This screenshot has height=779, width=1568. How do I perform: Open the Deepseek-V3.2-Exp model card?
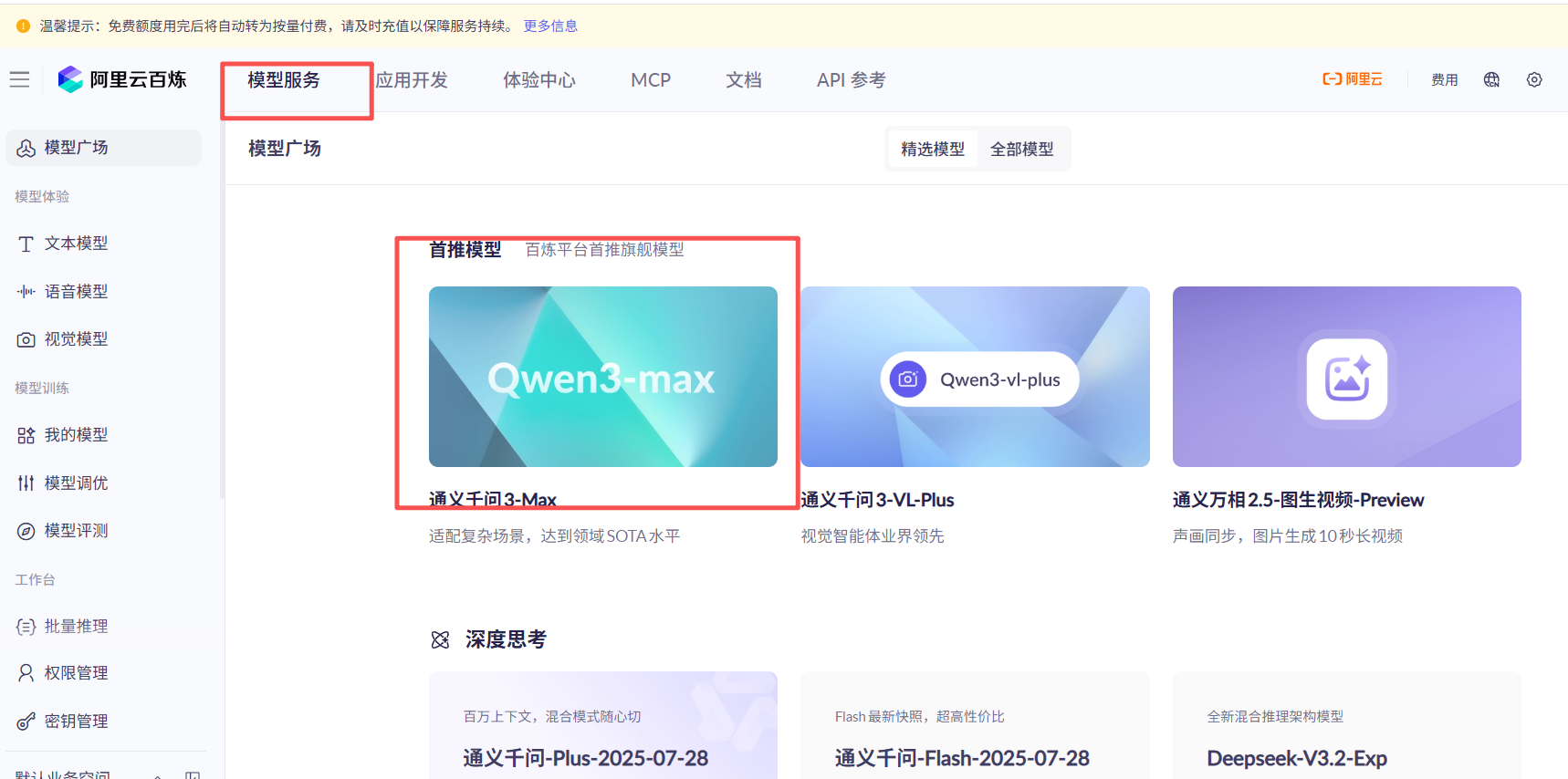click(x=1347, y=726)
